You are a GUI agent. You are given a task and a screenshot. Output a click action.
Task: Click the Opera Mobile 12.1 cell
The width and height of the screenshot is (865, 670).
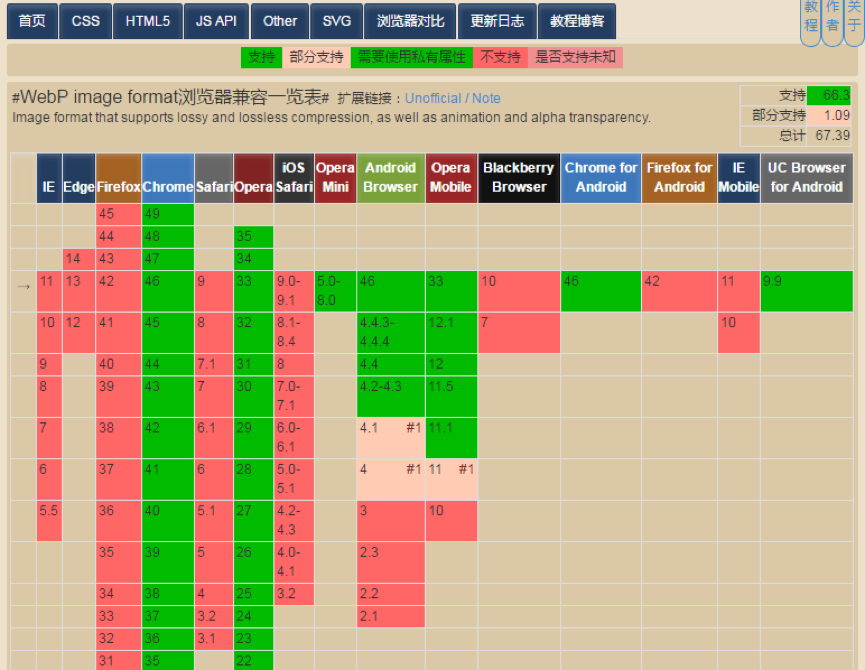[451, 332]
